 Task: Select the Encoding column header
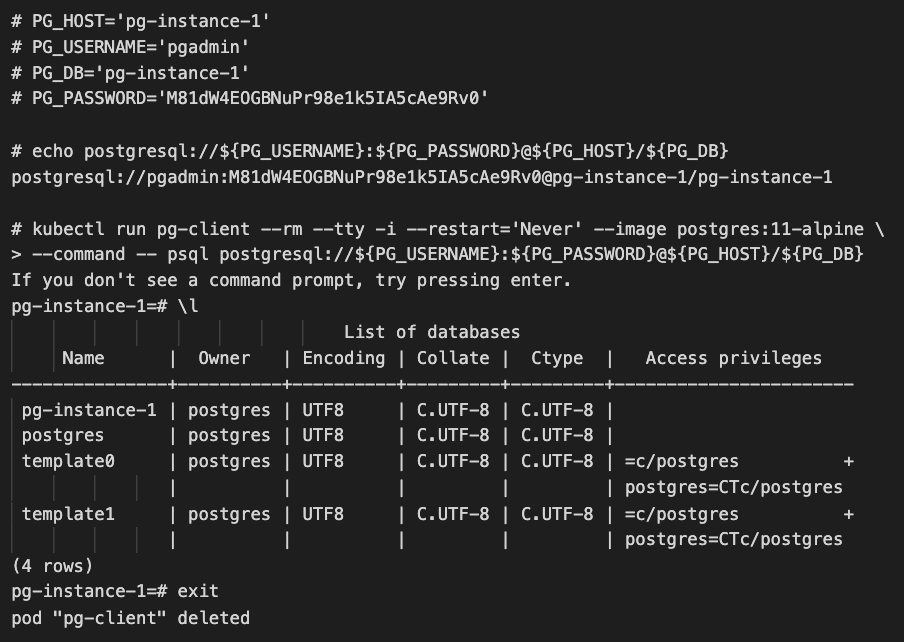point(344,358)
